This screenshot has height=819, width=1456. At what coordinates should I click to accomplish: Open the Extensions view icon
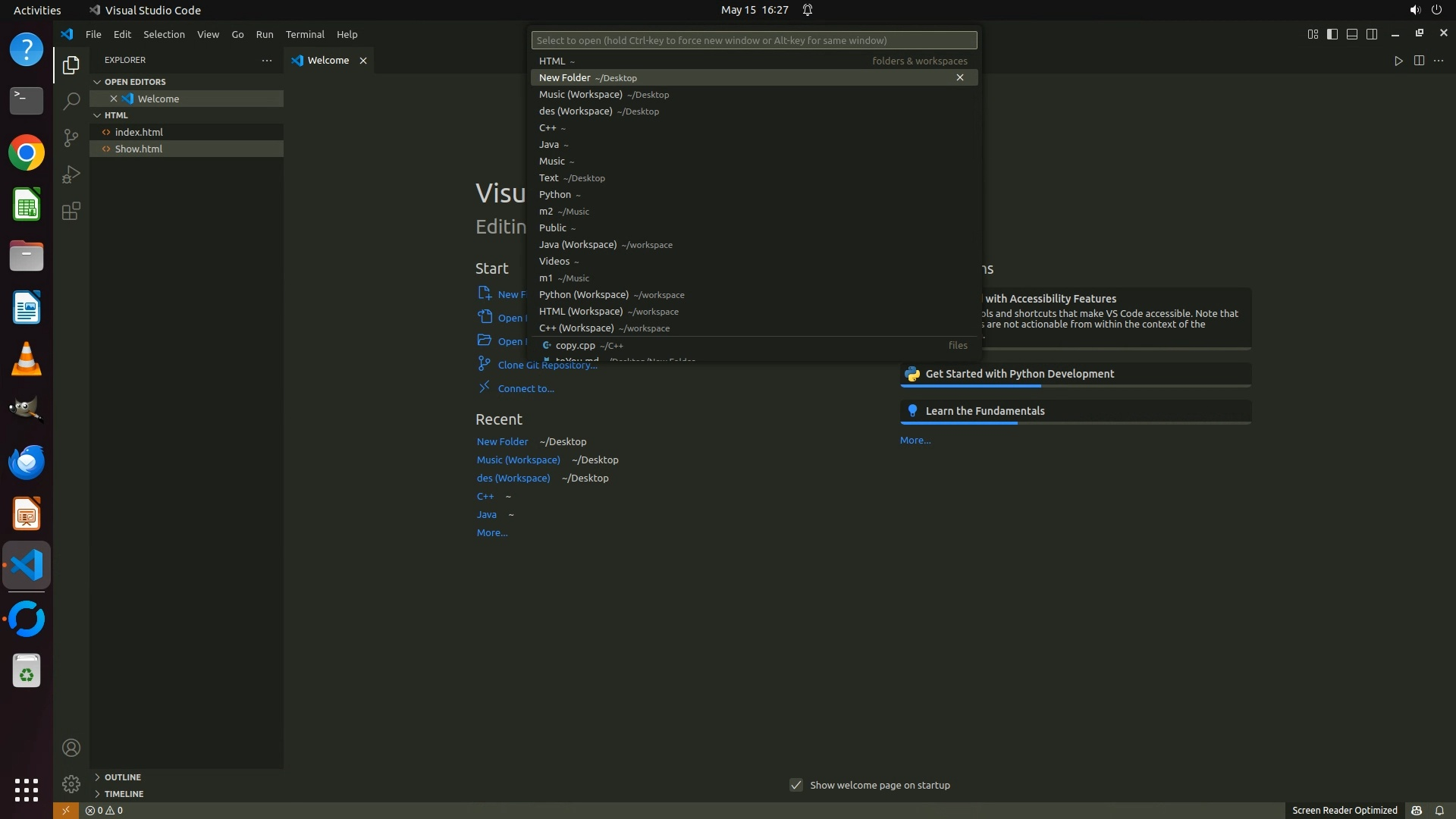tap(71, 211)
